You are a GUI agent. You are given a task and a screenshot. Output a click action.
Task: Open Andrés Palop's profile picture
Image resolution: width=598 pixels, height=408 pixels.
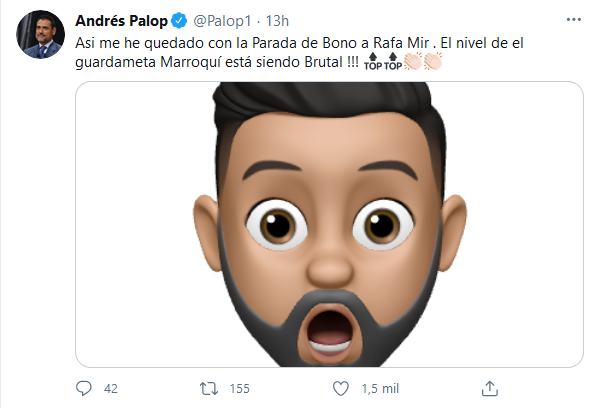pyautogui.click(x=40, y=34)
